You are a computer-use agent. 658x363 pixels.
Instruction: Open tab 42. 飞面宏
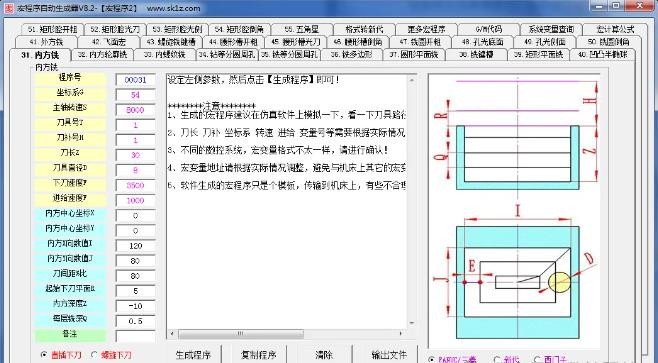109,42
